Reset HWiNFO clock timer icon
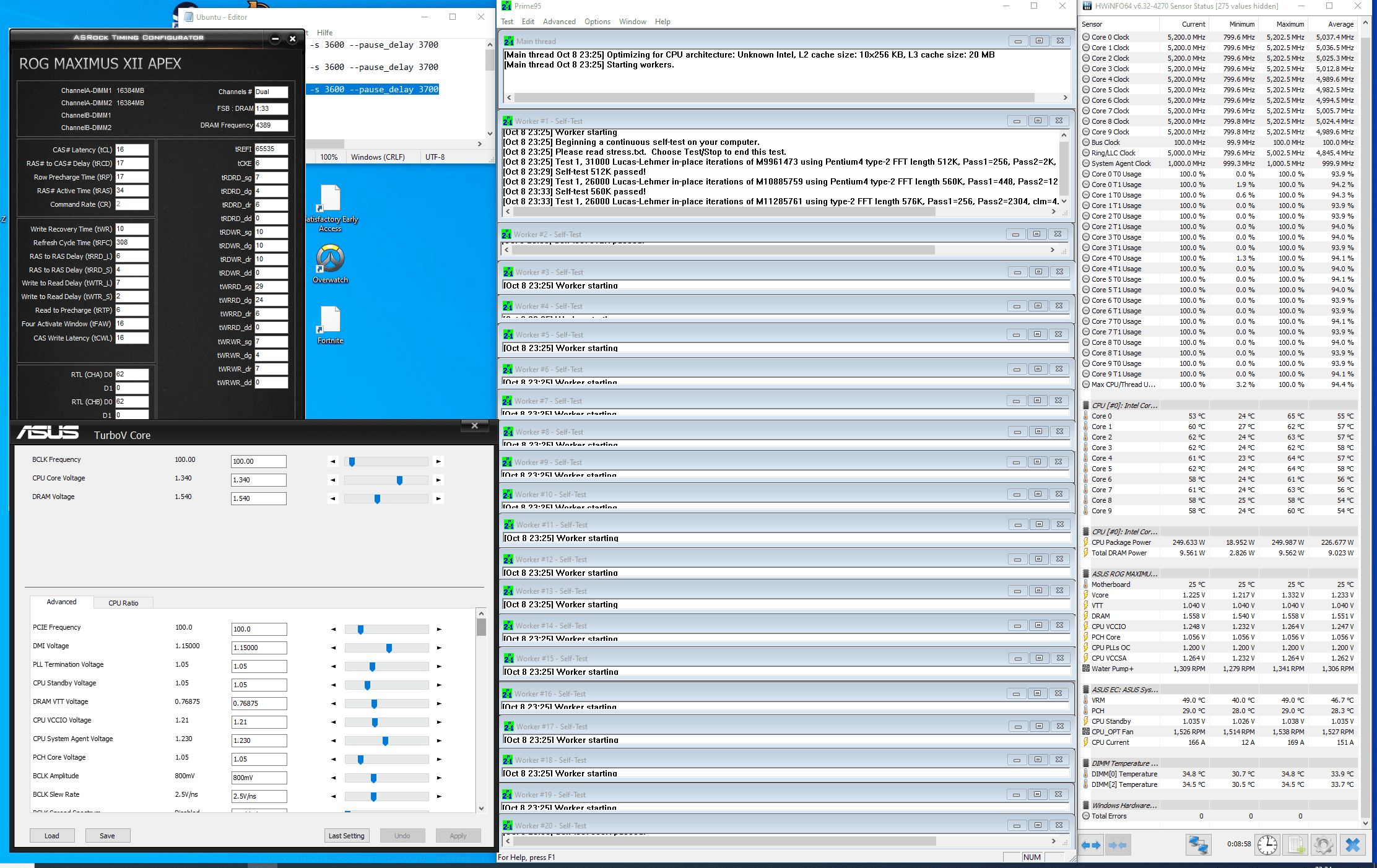This screenshot has height=868, width=1377. click(x=1267, y=844)
